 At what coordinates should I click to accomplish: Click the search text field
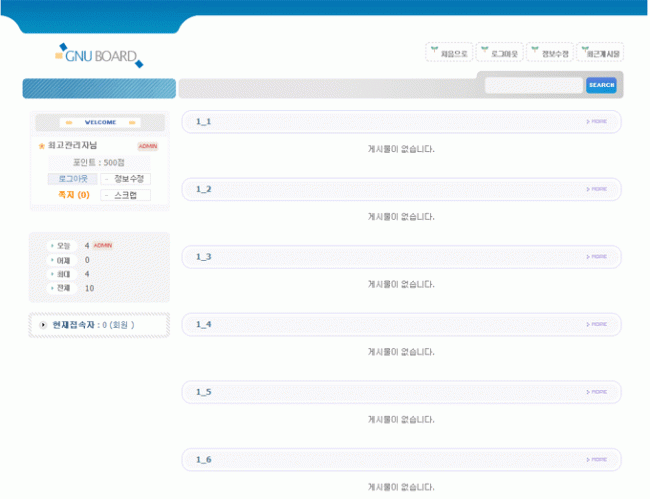point(533,86)
